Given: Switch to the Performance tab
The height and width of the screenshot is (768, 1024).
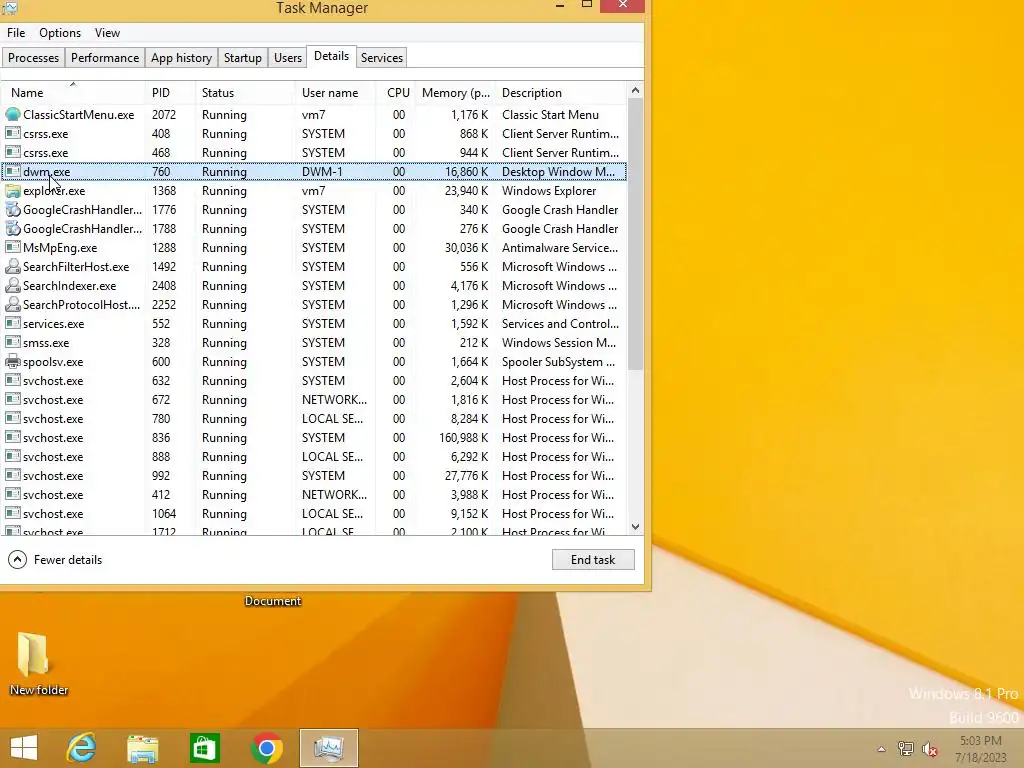Looking at the screenshot, I should [x=104, y=57].
